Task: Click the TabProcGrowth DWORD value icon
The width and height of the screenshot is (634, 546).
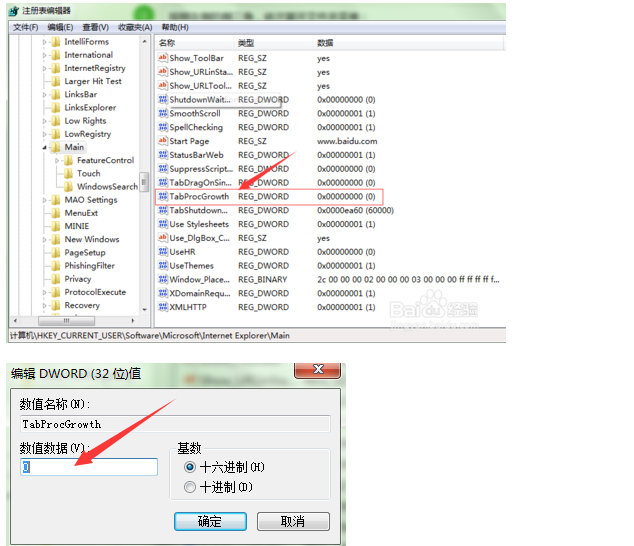Action: pos(162,197)
